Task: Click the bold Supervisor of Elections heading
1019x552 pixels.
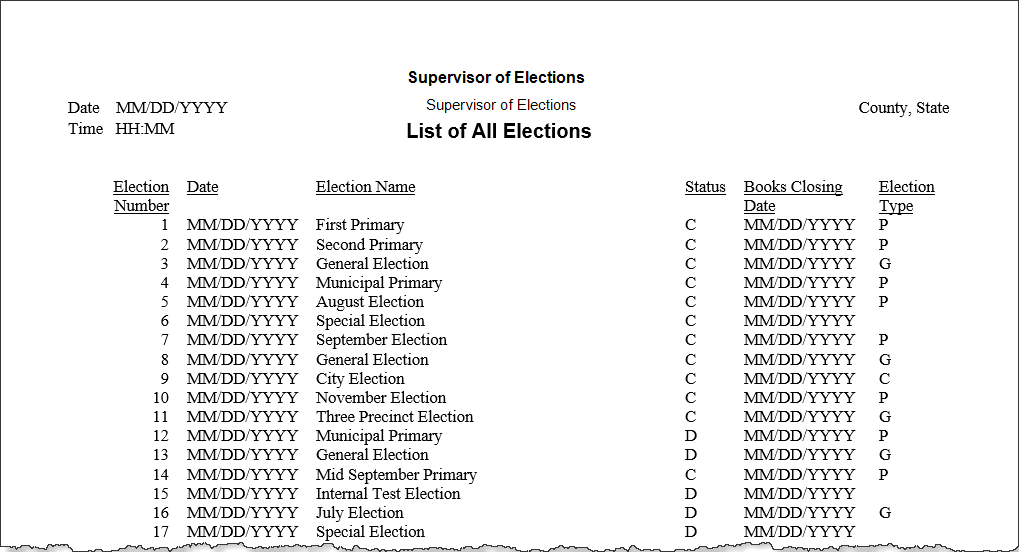Action: (496, 77)
